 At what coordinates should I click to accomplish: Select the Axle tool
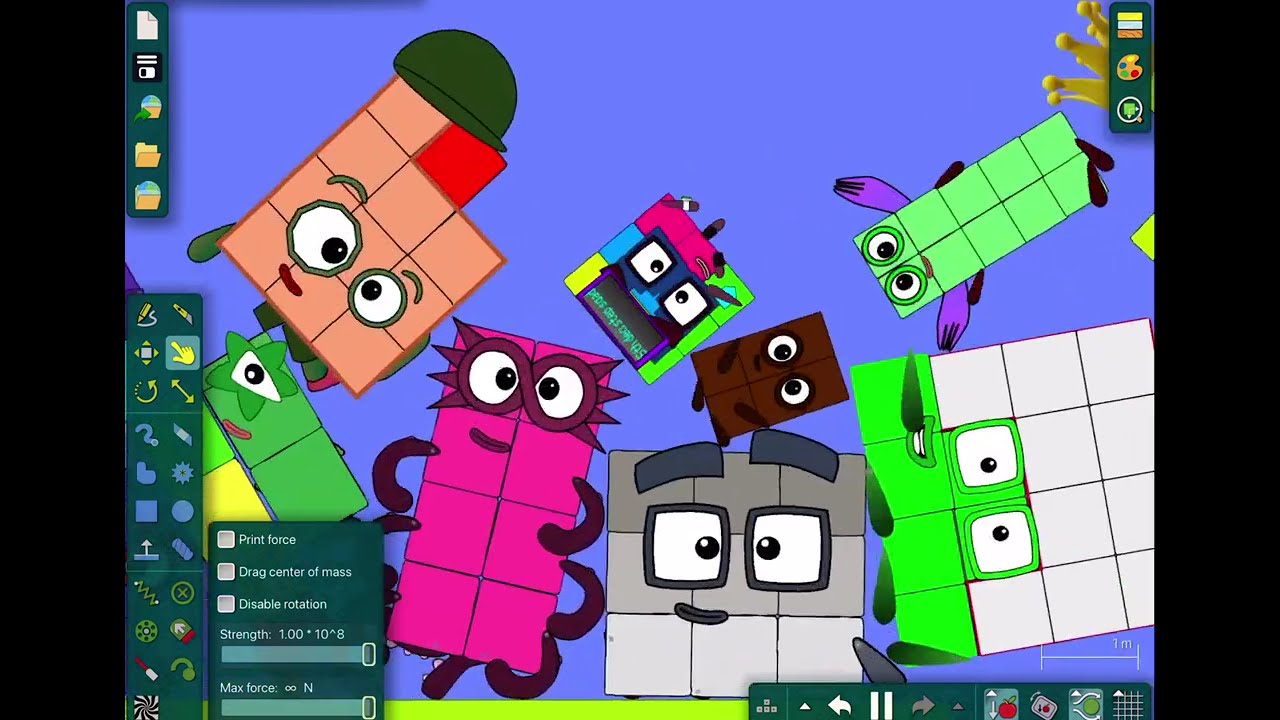tap(147, 631)
